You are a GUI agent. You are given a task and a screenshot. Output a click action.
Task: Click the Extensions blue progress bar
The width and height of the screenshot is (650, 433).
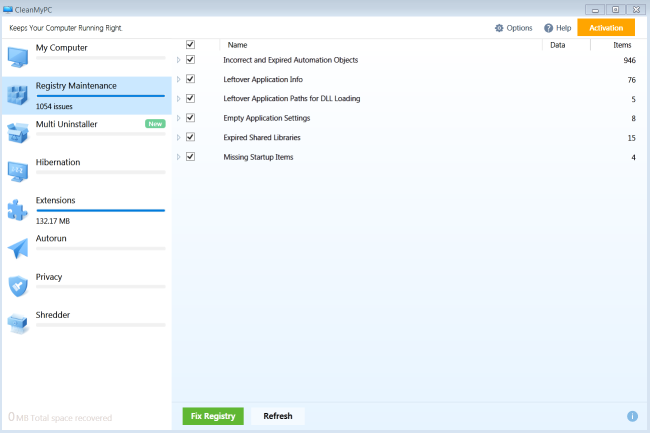[x=100, y=210]
